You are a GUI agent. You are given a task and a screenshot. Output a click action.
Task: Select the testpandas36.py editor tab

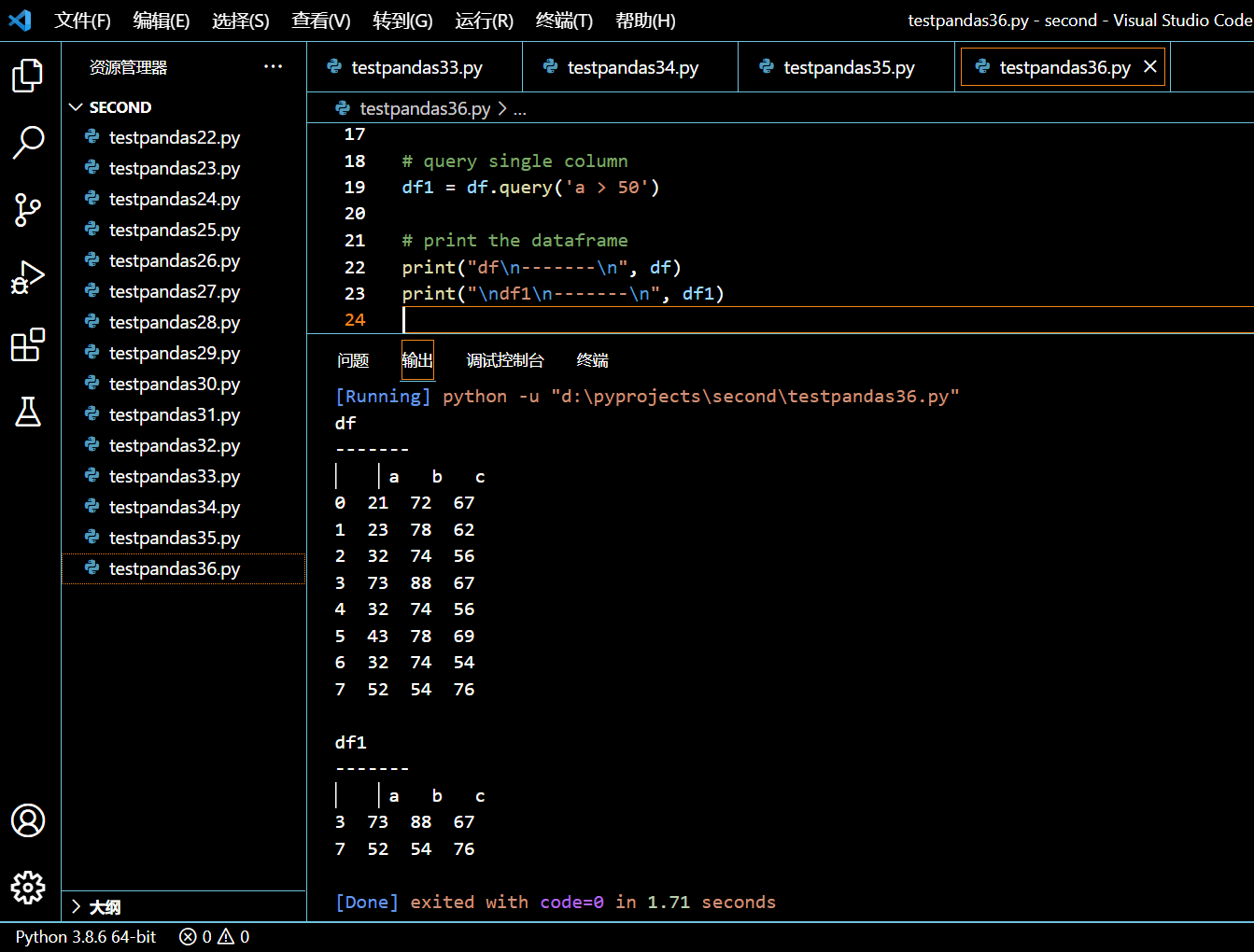(1063, 67)
